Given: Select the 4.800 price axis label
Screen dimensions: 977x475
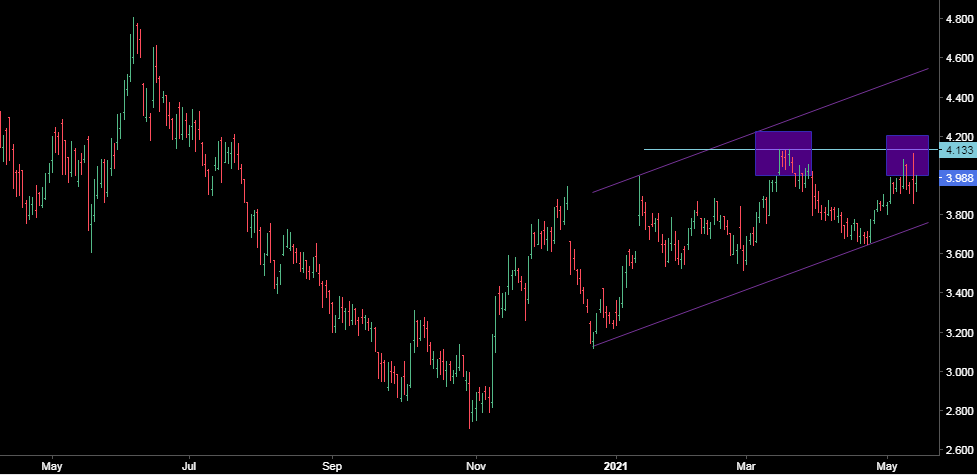Looking at the screenshot, I should (x=958, y=19).
